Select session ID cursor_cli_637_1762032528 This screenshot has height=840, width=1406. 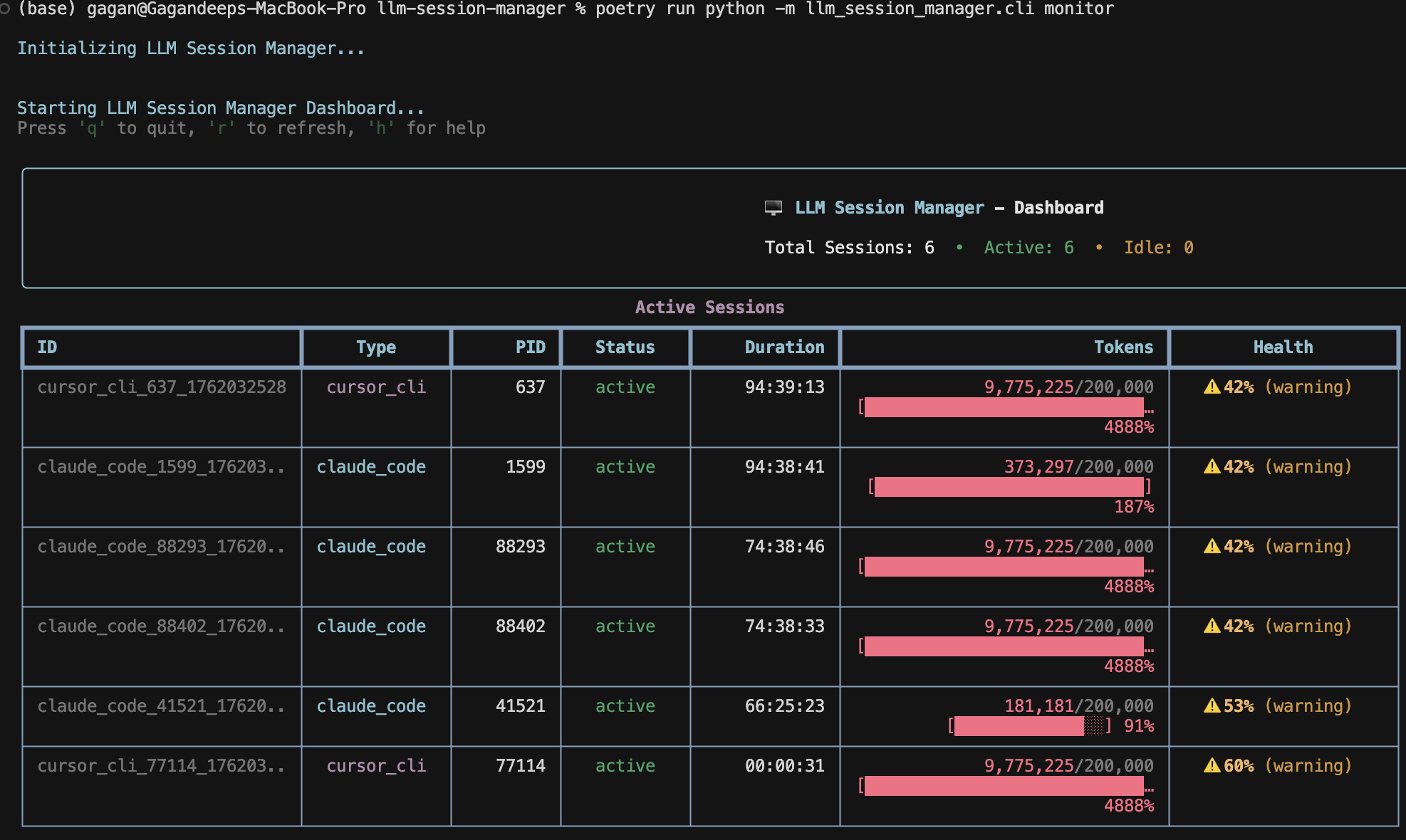pos(162,387)
